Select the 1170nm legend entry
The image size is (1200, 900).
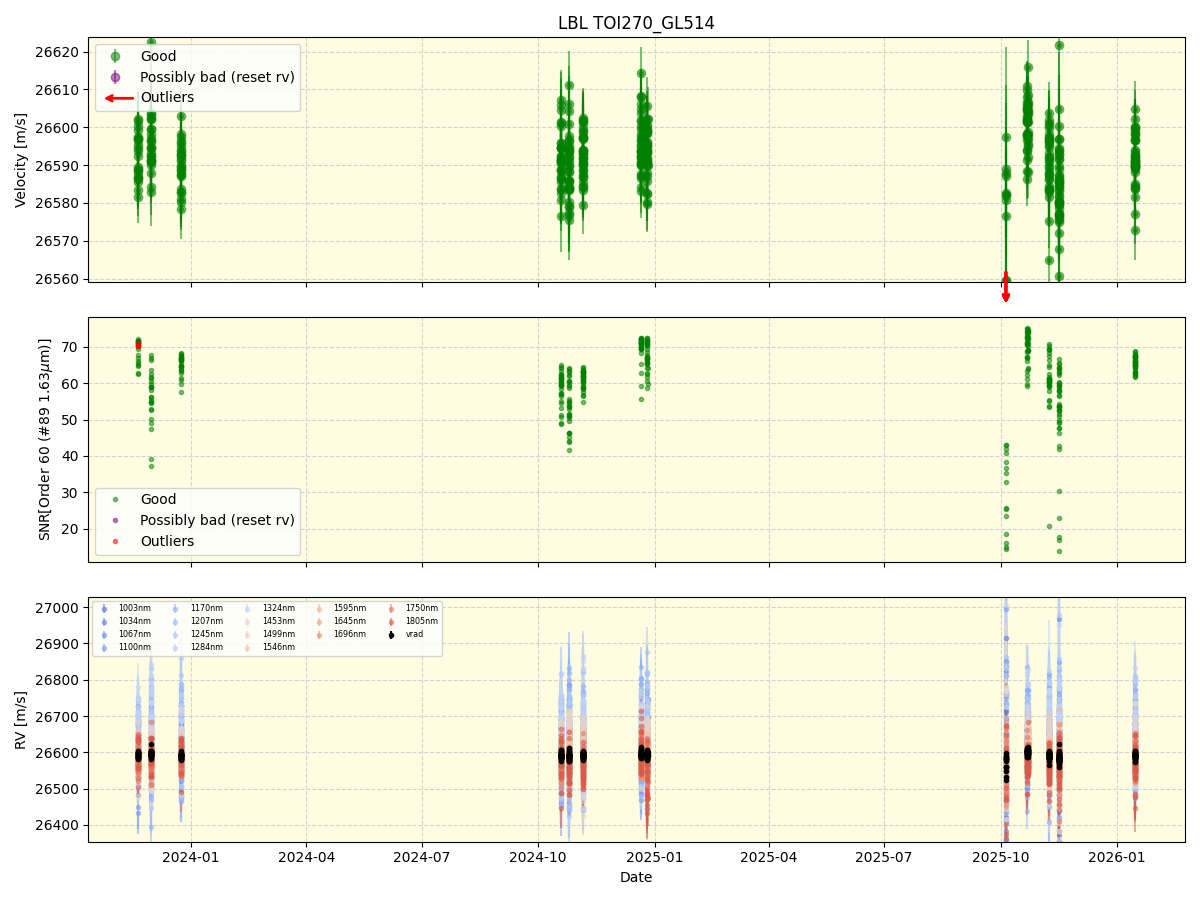(x=207, y=608)
